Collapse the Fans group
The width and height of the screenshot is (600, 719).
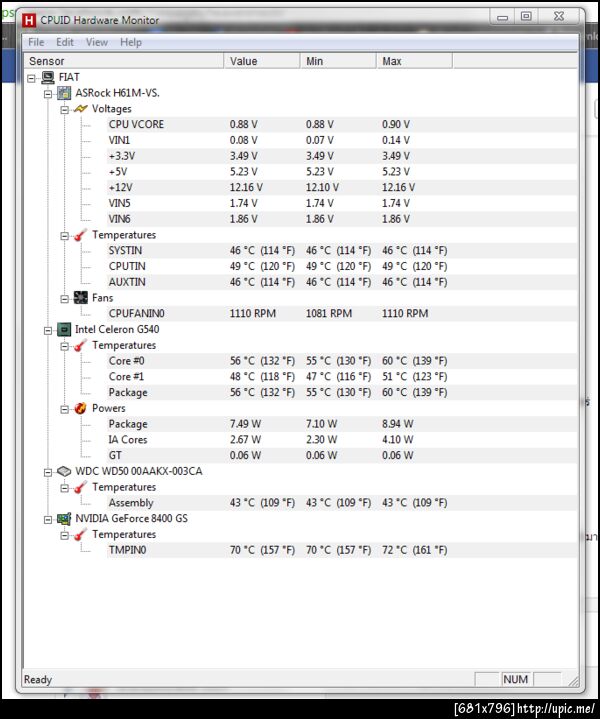click(64, 299)
